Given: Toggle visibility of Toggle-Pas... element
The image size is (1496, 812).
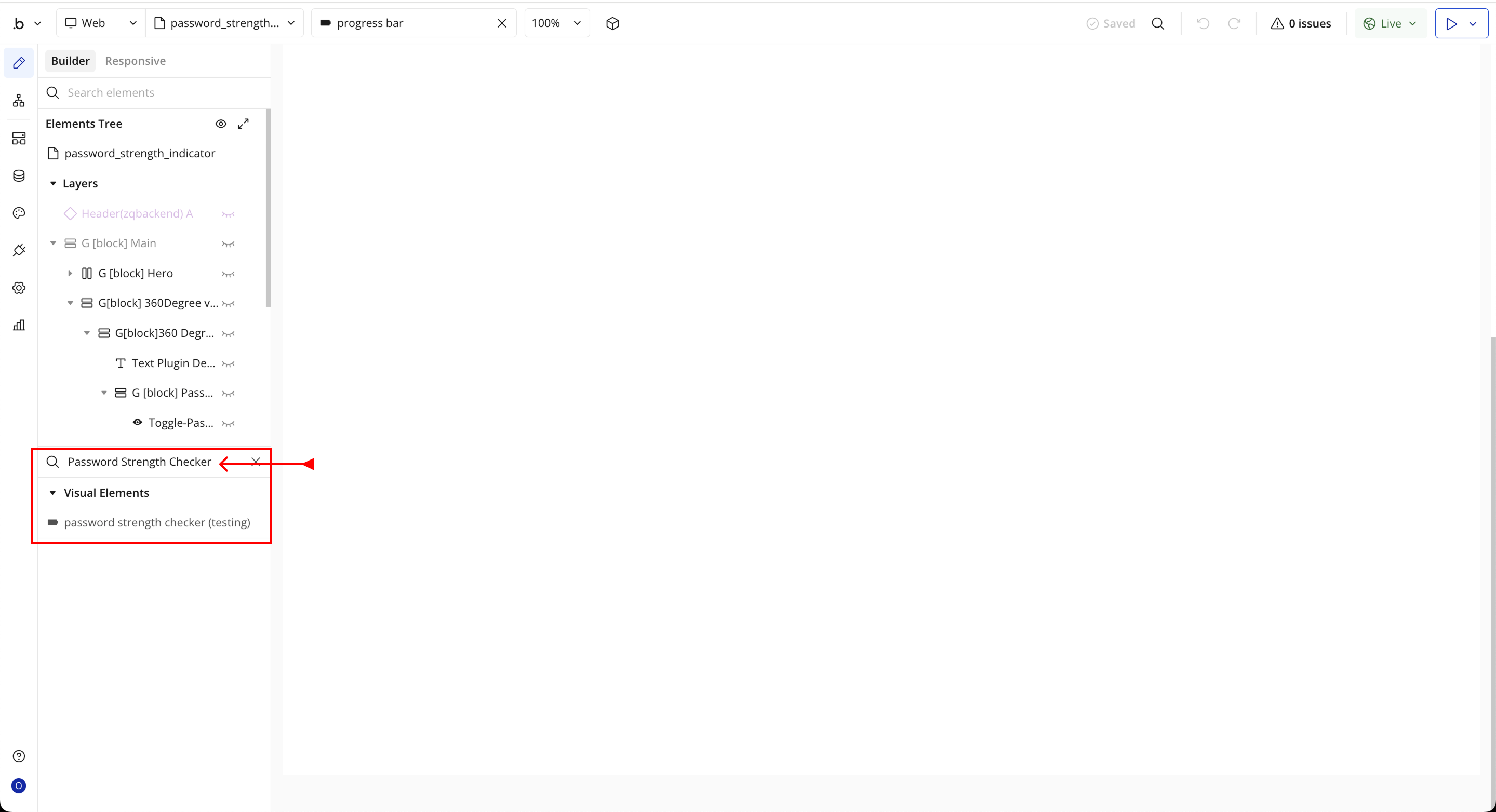Looking at the screenshot, I should tap(228, 424).
